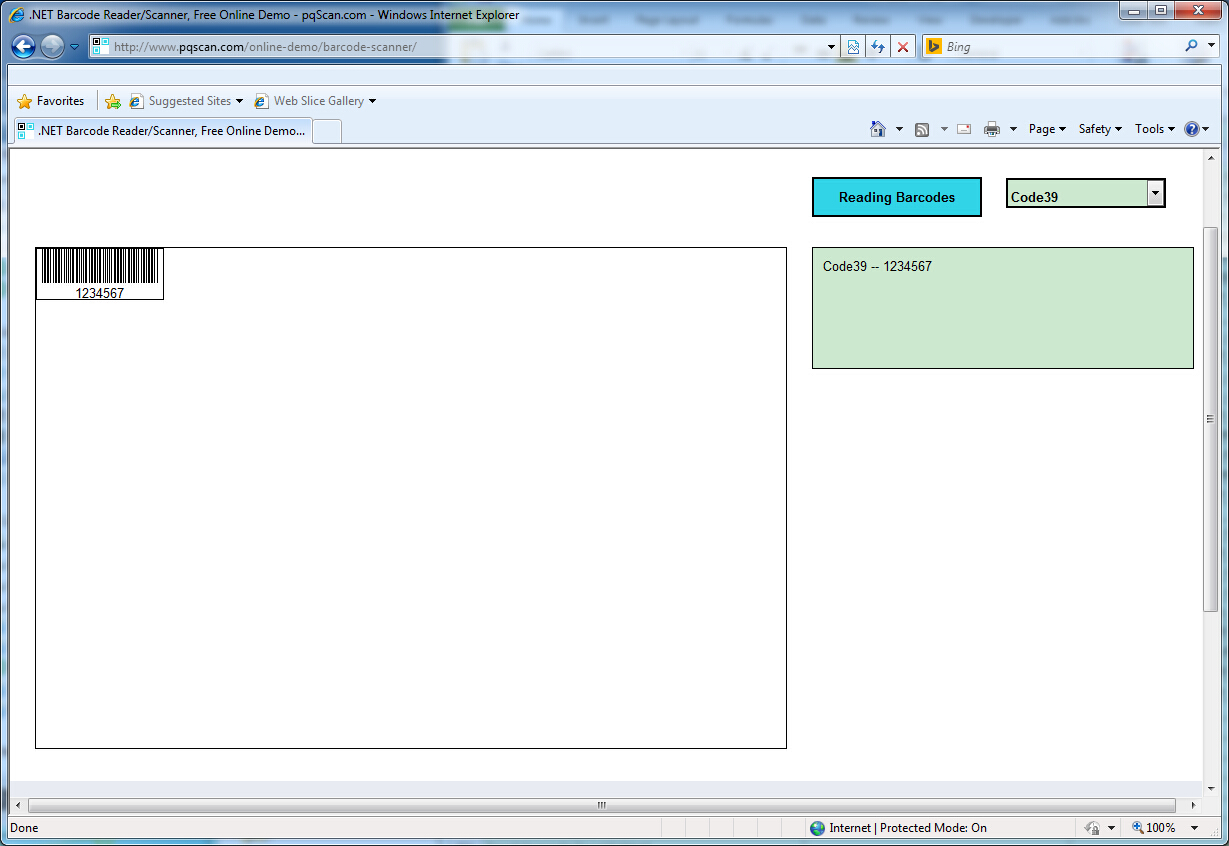
Task: Print the page using printer icon
Action: 992,129
